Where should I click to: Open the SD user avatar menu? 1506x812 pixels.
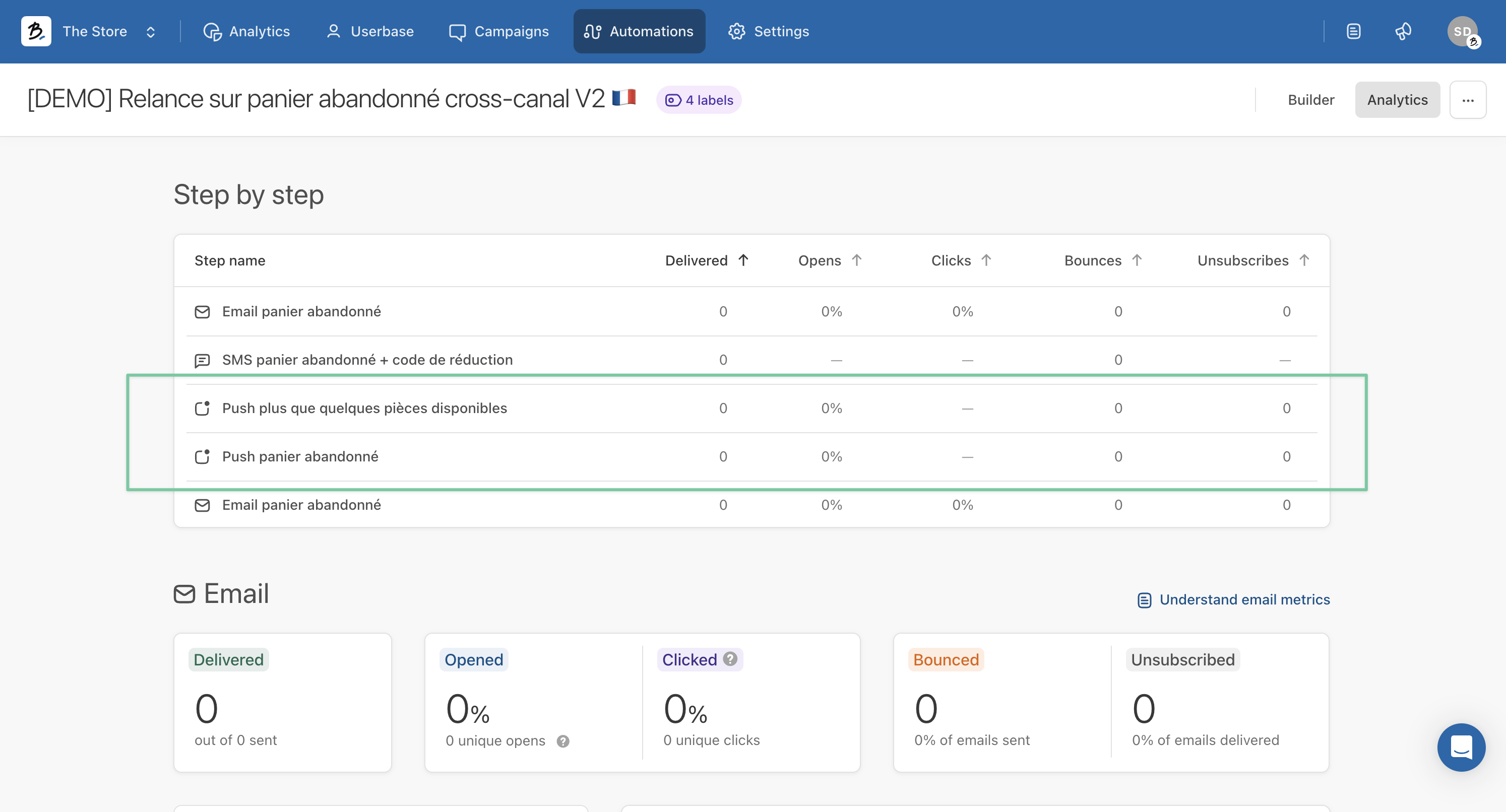click(x=1463, y=32)
